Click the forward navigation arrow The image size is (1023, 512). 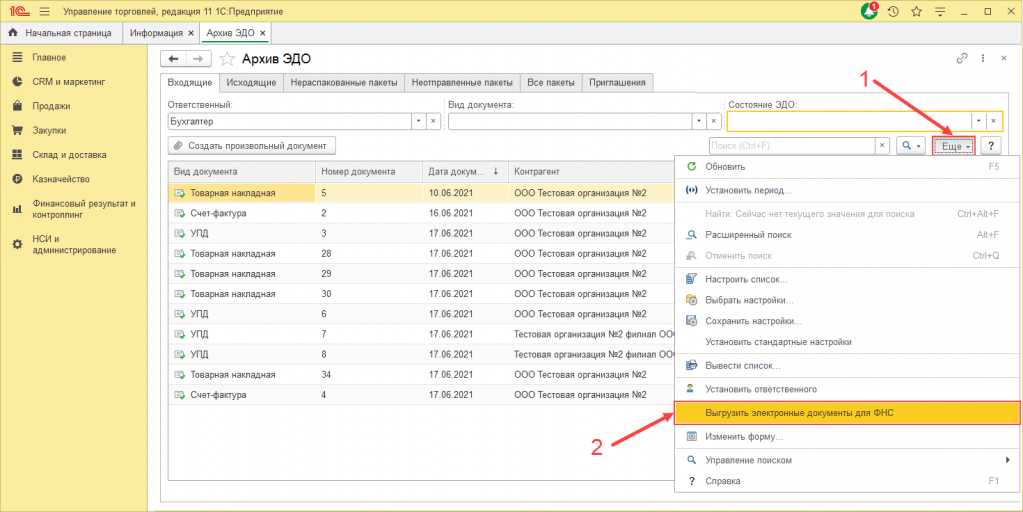198,59
